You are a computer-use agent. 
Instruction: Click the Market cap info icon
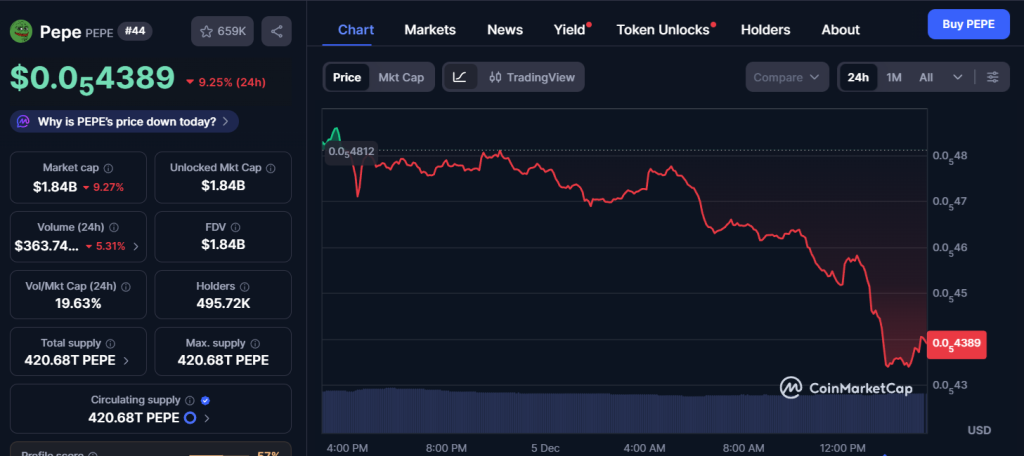[x=108, y=168]
